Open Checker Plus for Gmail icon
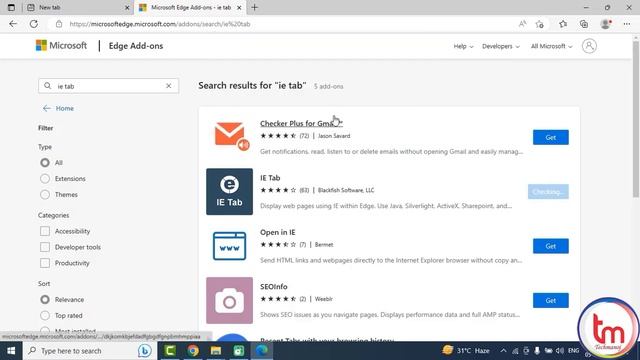The height and width of the screenshot is (360, 640). coord(230,137)
